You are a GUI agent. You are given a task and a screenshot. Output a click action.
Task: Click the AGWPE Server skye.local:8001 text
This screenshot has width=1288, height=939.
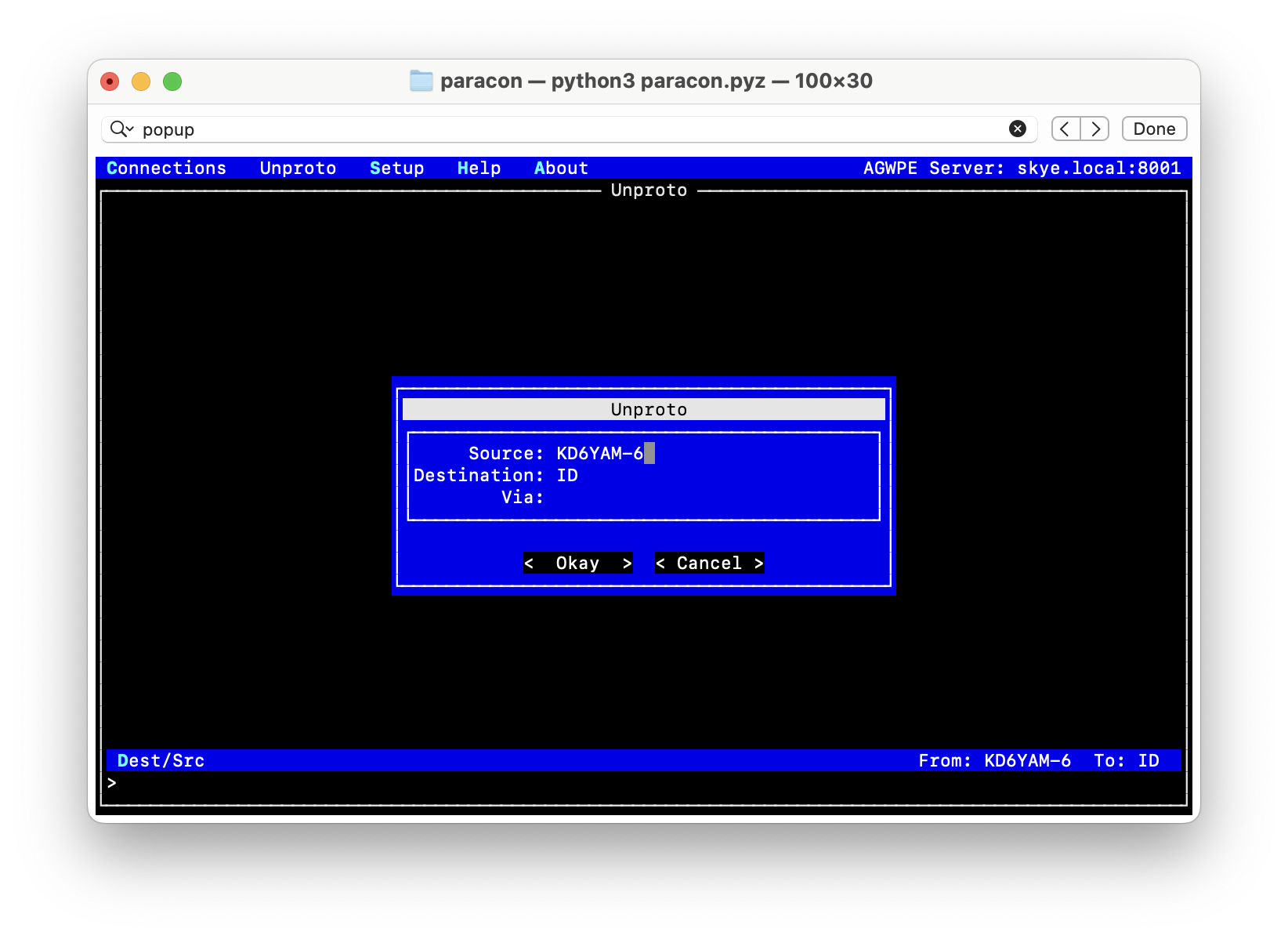coord(1022,168)
